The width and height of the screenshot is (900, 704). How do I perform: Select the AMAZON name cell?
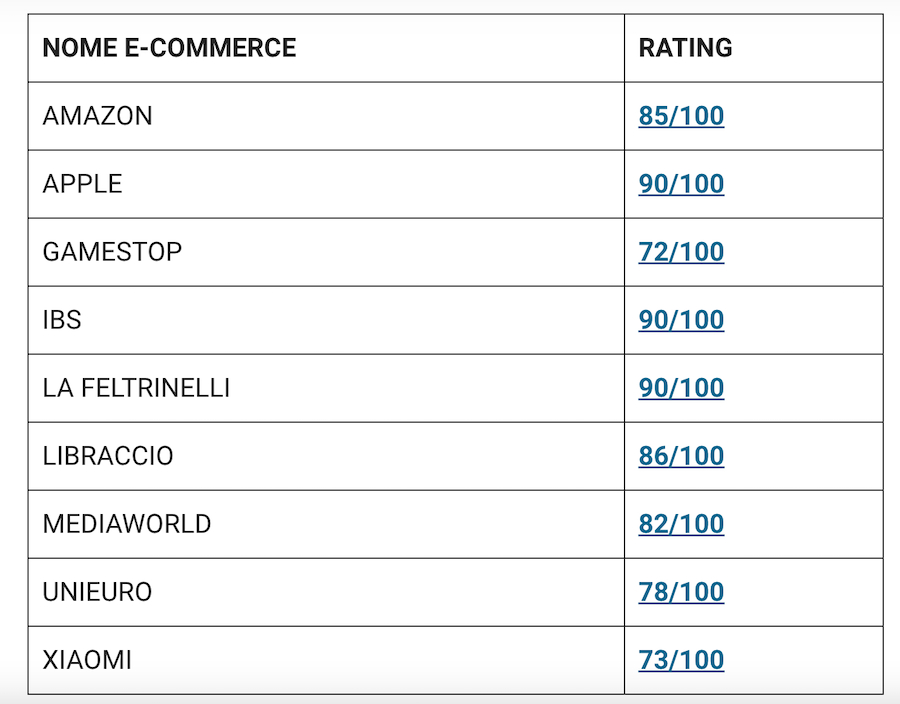(98, 116)
